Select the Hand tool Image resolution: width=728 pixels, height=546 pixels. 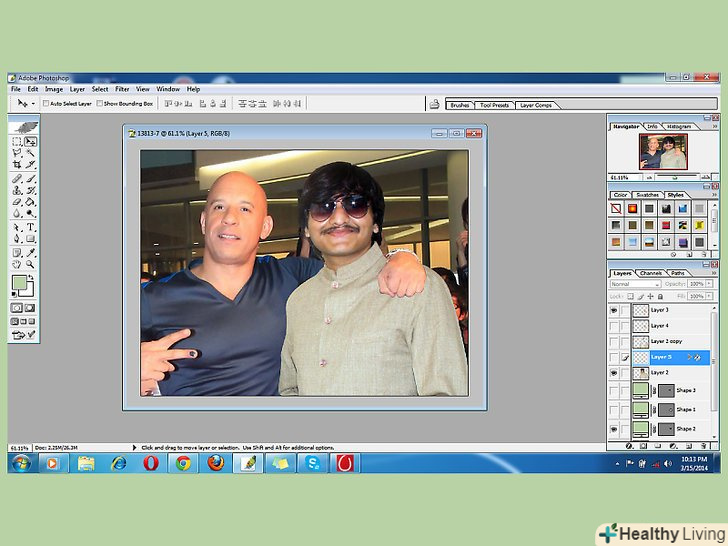tap(17, 264)
